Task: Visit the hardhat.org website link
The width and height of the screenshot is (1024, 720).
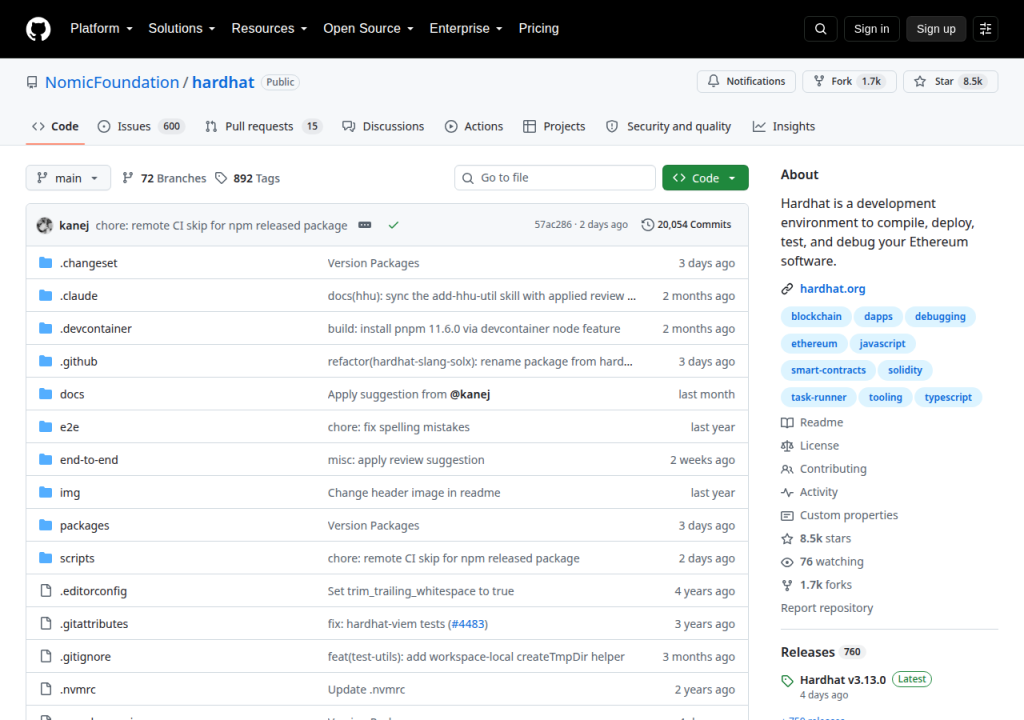Action: (x=832, y=288)
